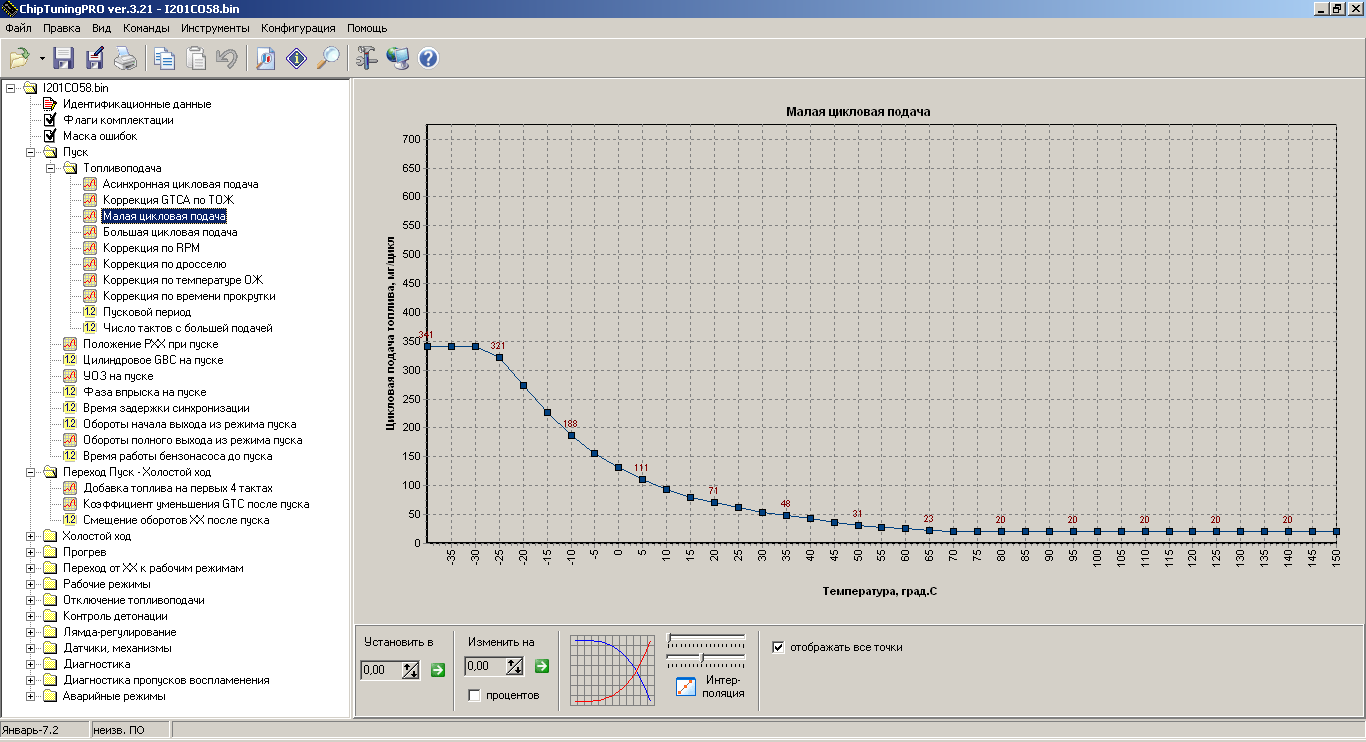
Task: Select Фаза впрыска на пуске item
Action: (145, 392)
